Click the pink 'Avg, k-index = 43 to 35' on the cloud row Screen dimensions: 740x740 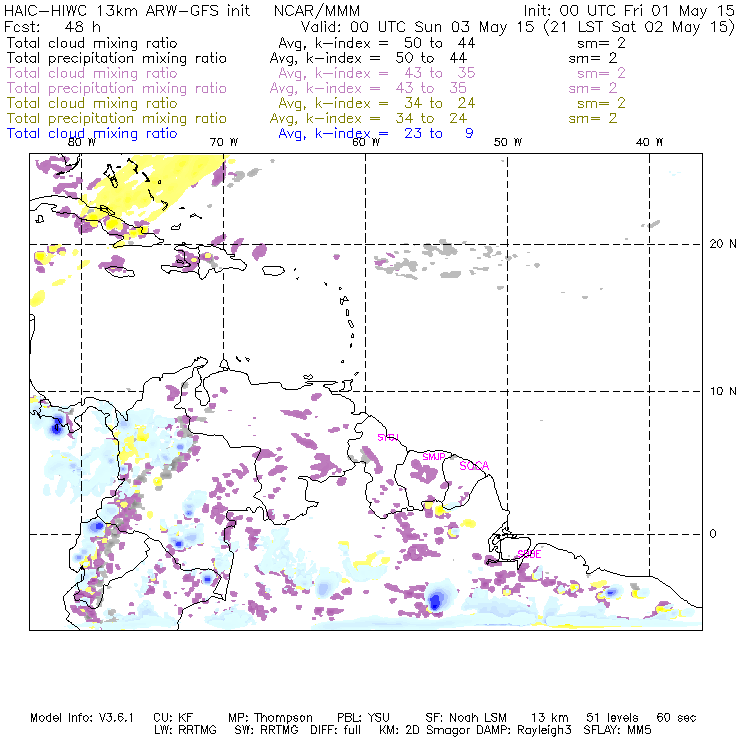click(x=377, y=73)
